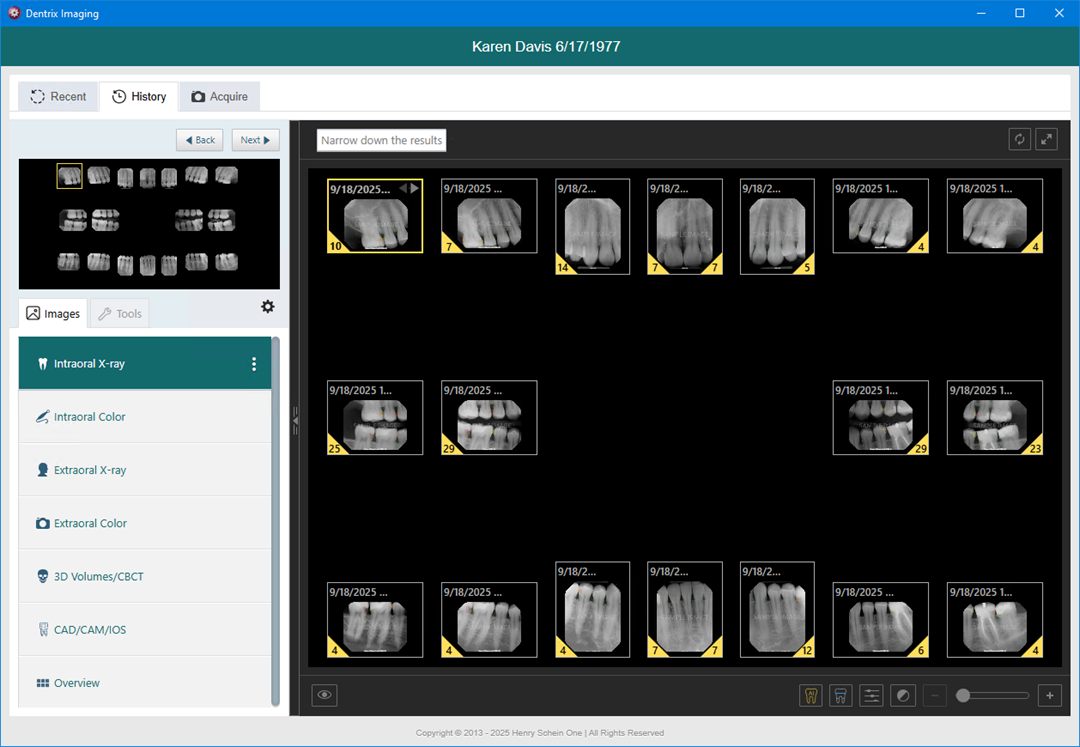Click the filter settings sliders icon
Screen dimensions: 1080x747
pos(871,695)
